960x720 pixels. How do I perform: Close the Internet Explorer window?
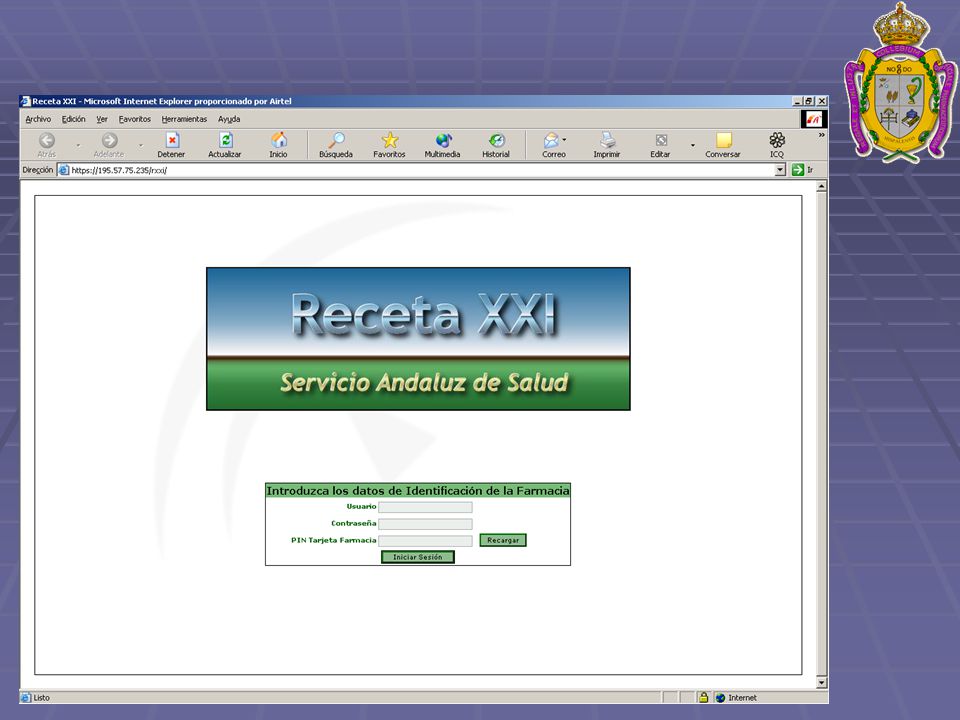[822, 101]
